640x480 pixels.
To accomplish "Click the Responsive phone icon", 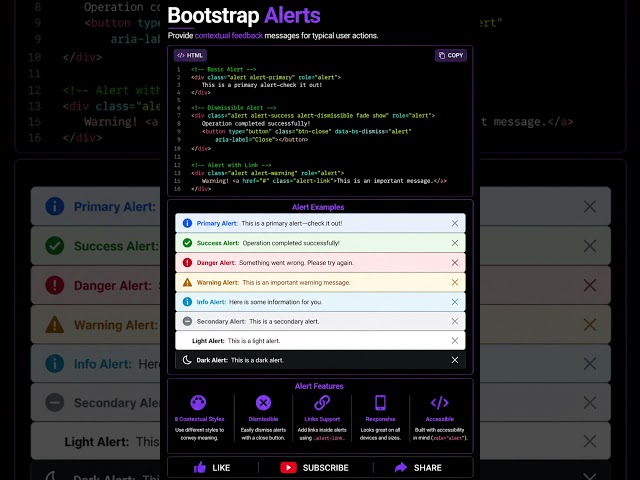I will tap(380, 403).
